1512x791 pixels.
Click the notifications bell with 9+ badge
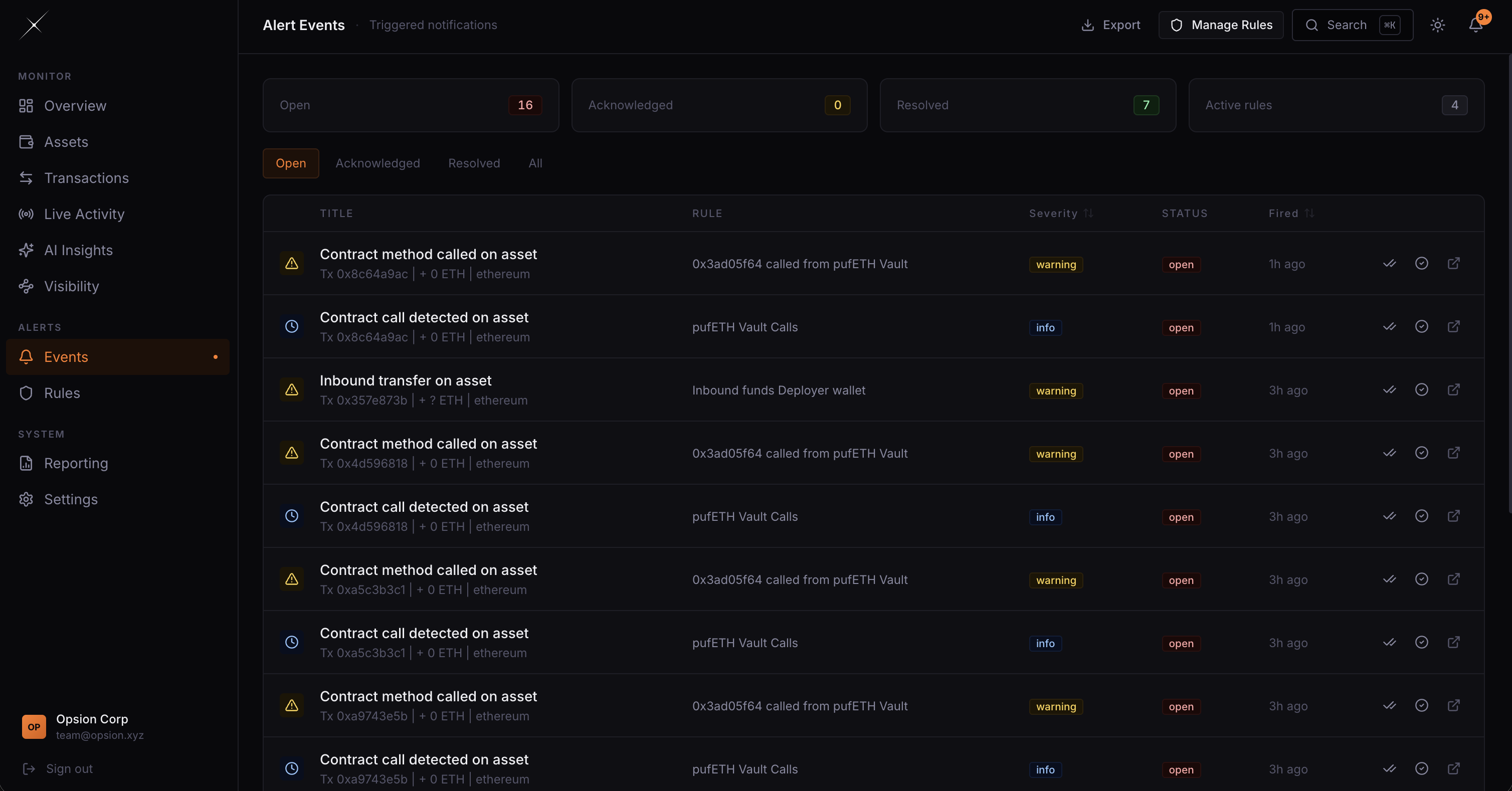tap(1475, 25)
